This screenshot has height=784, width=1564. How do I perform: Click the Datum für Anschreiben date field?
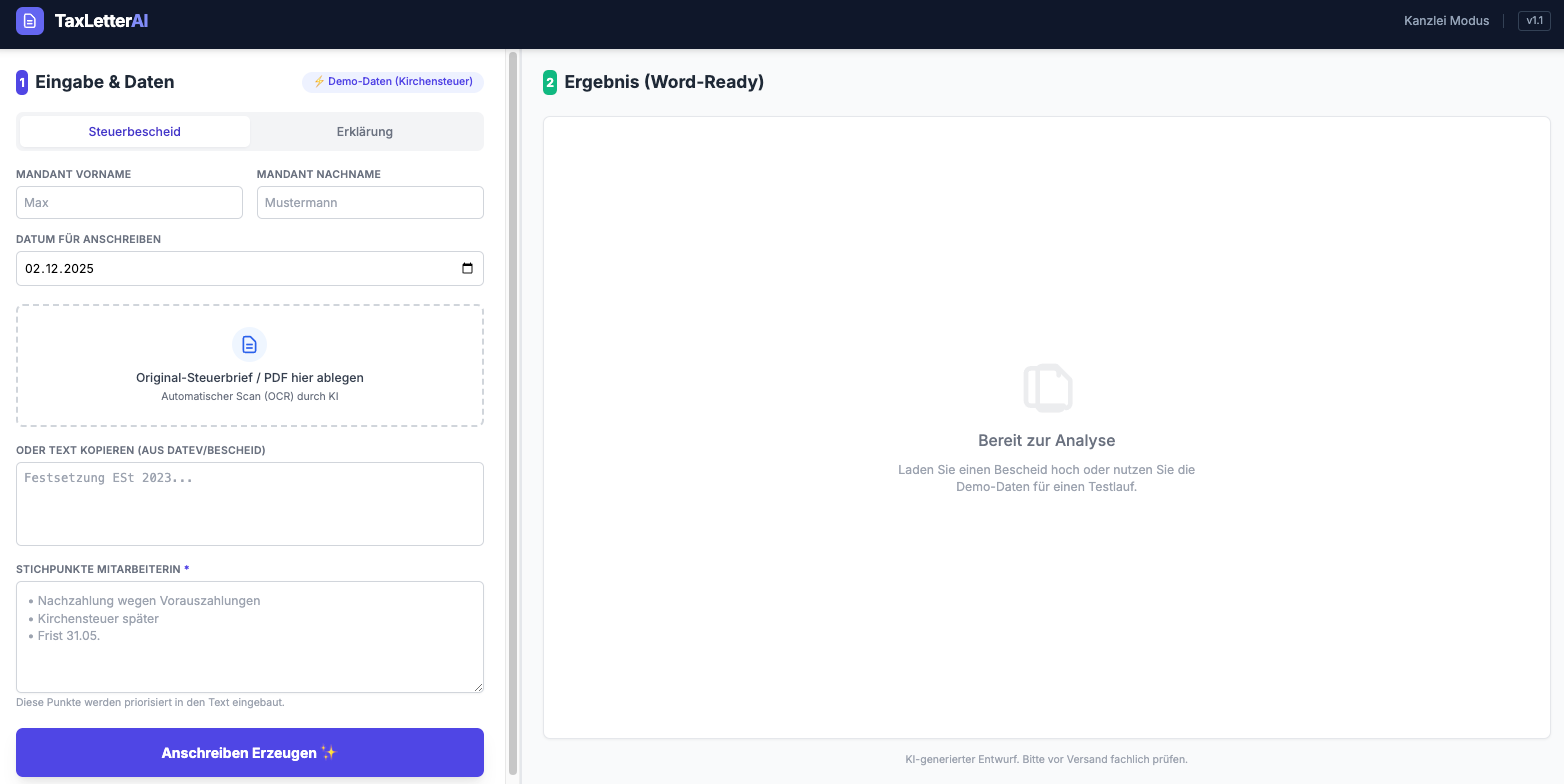(x=230, y=268)
